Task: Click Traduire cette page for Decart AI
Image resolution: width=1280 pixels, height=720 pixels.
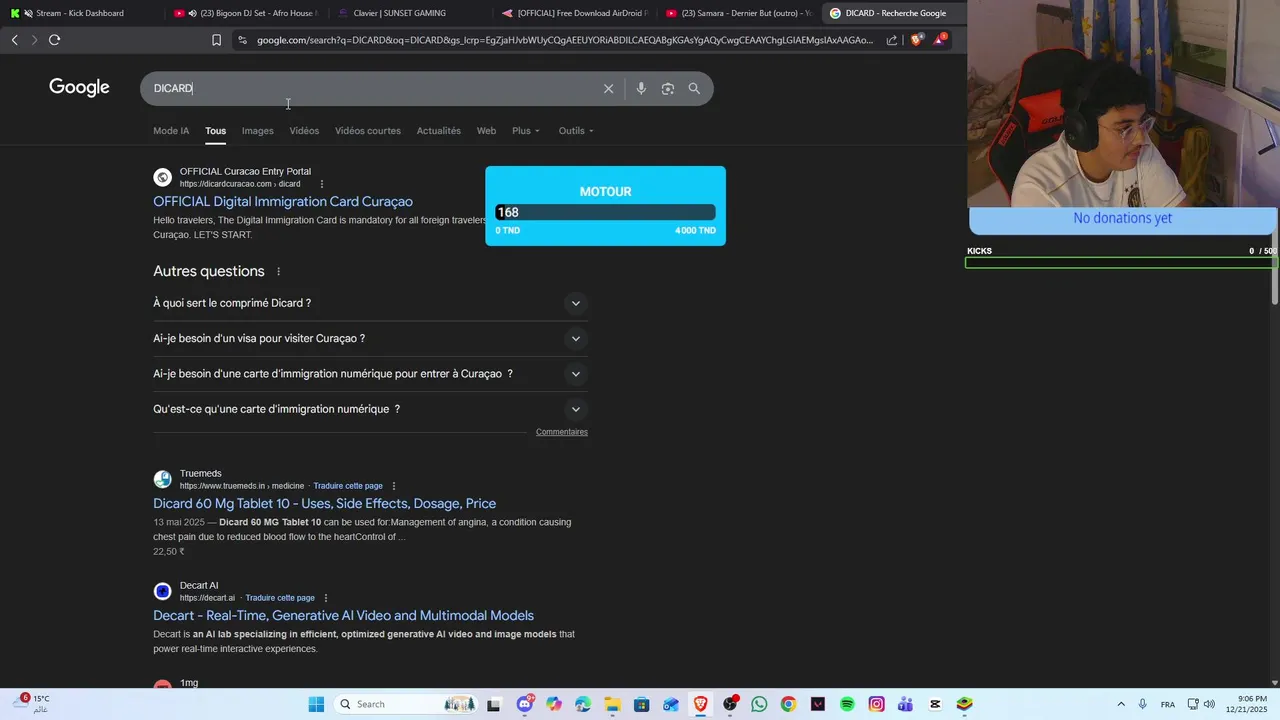Action: pos(280,598)
